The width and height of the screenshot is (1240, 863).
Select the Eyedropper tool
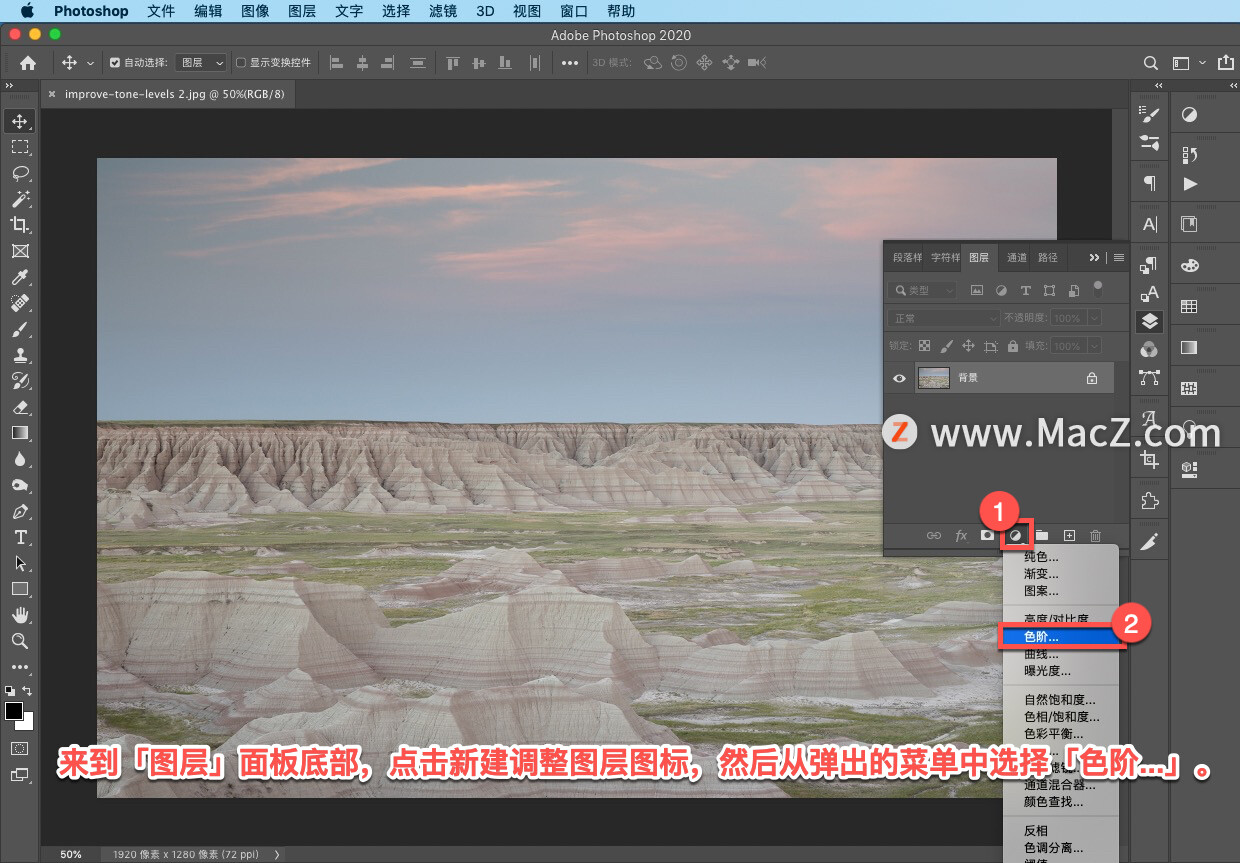pos(19,277)
